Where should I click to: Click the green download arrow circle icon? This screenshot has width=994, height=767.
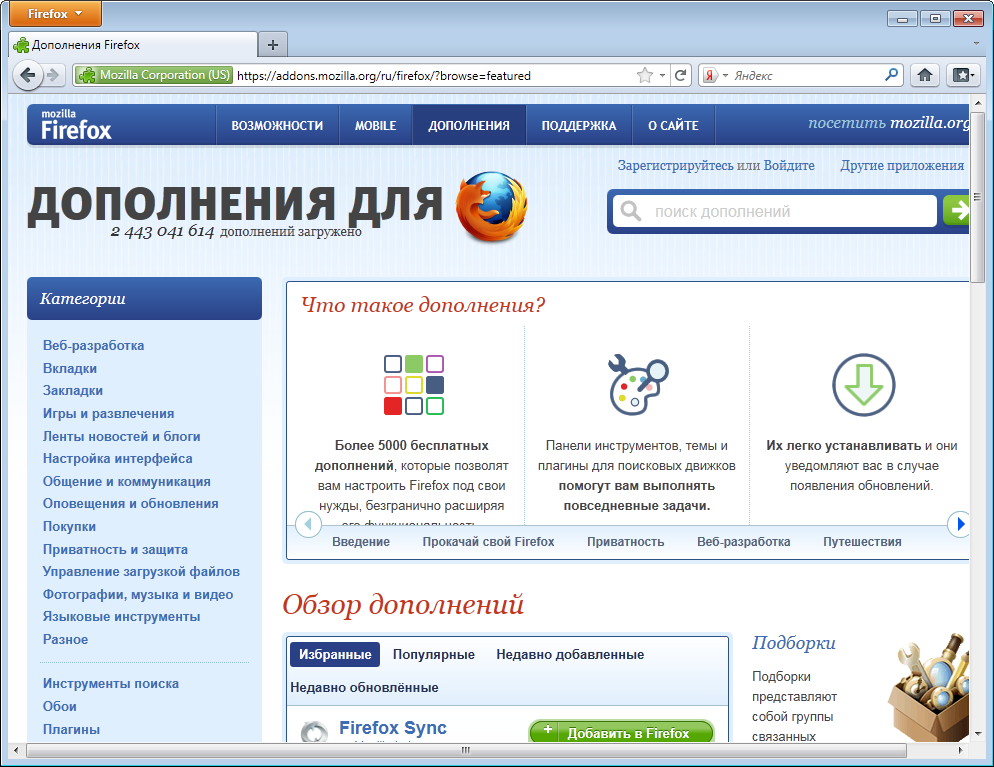pos(863,385)
